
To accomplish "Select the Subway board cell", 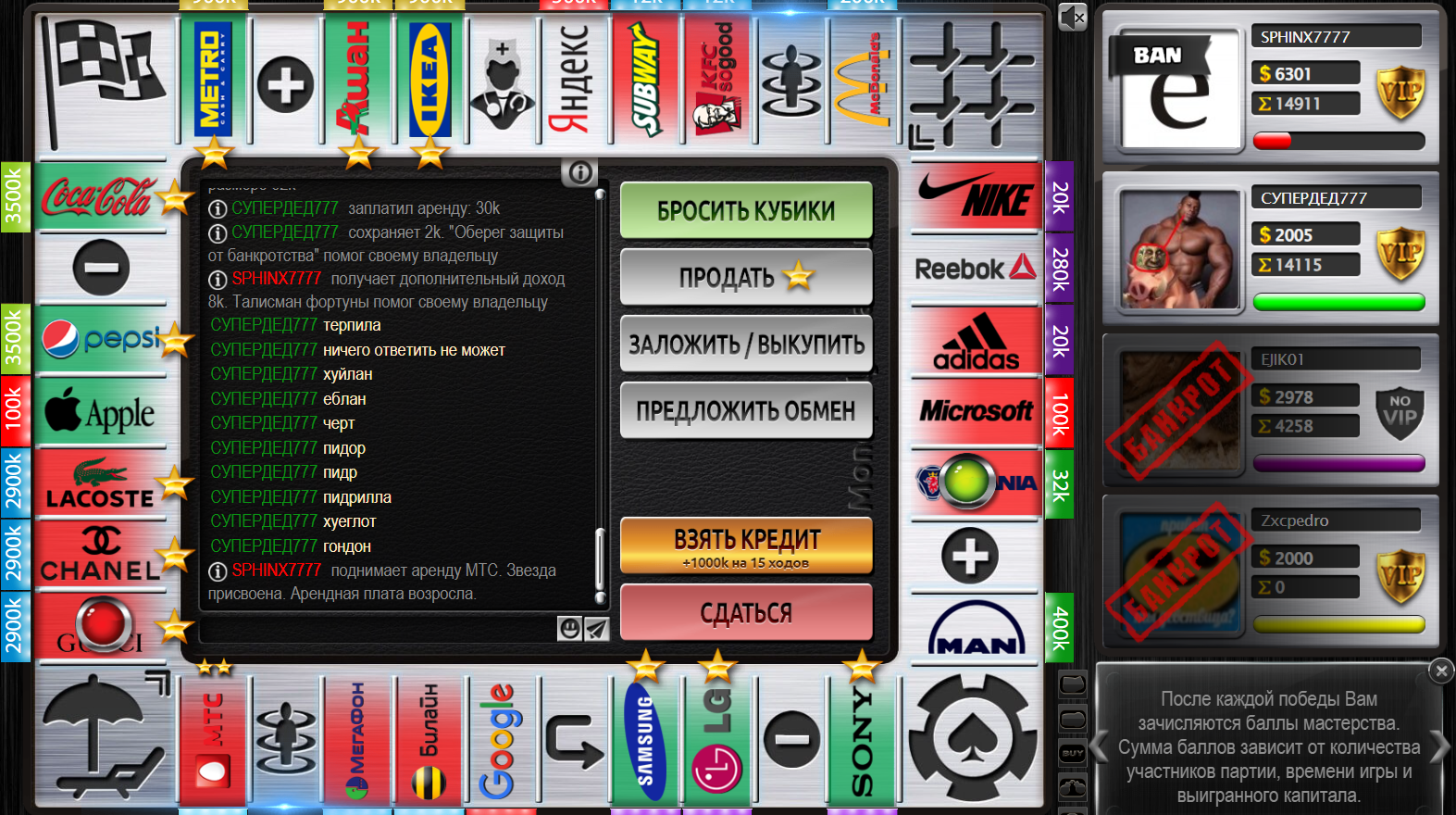I will click(x=646, y=81).
